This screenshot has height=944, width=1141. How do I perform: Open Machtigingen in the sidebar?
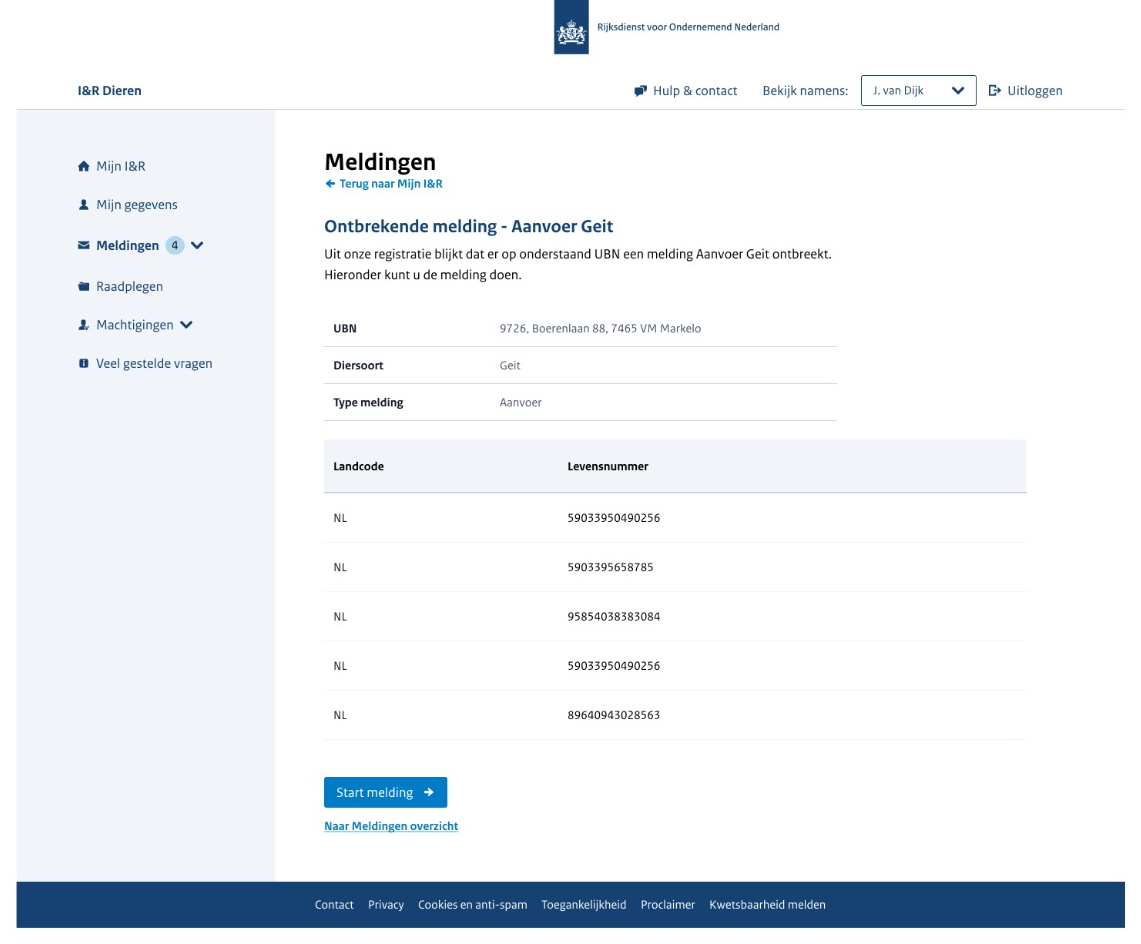click(x=135, y=325)
